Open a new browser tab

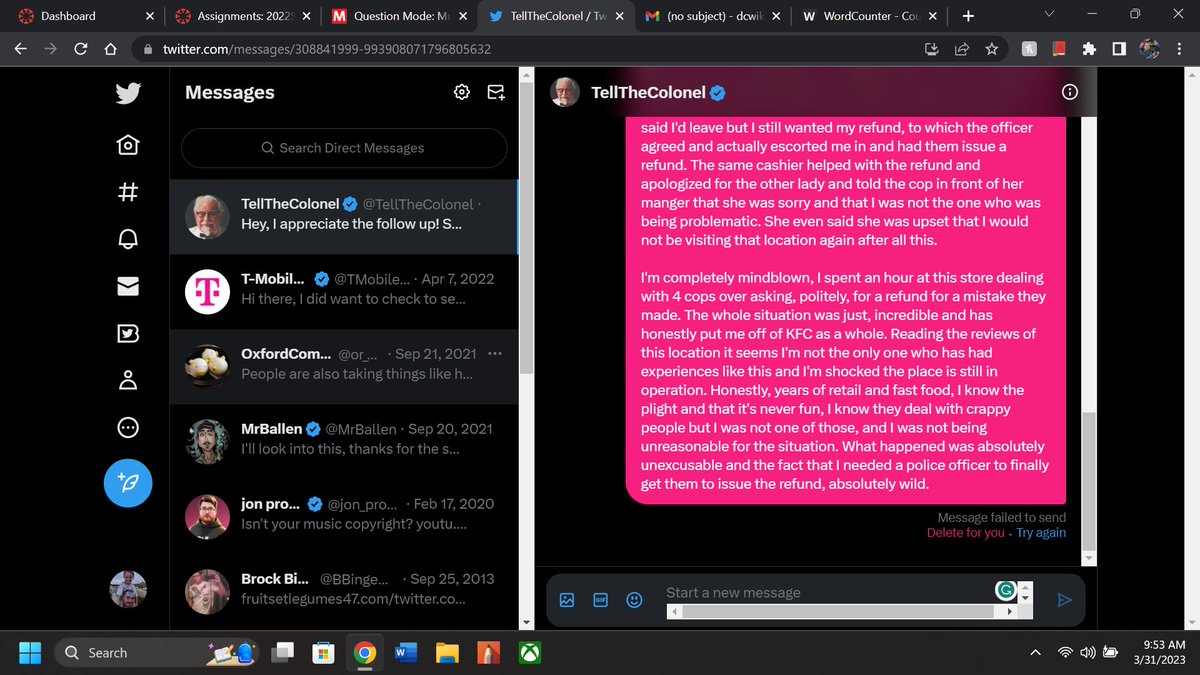[967, 16]
